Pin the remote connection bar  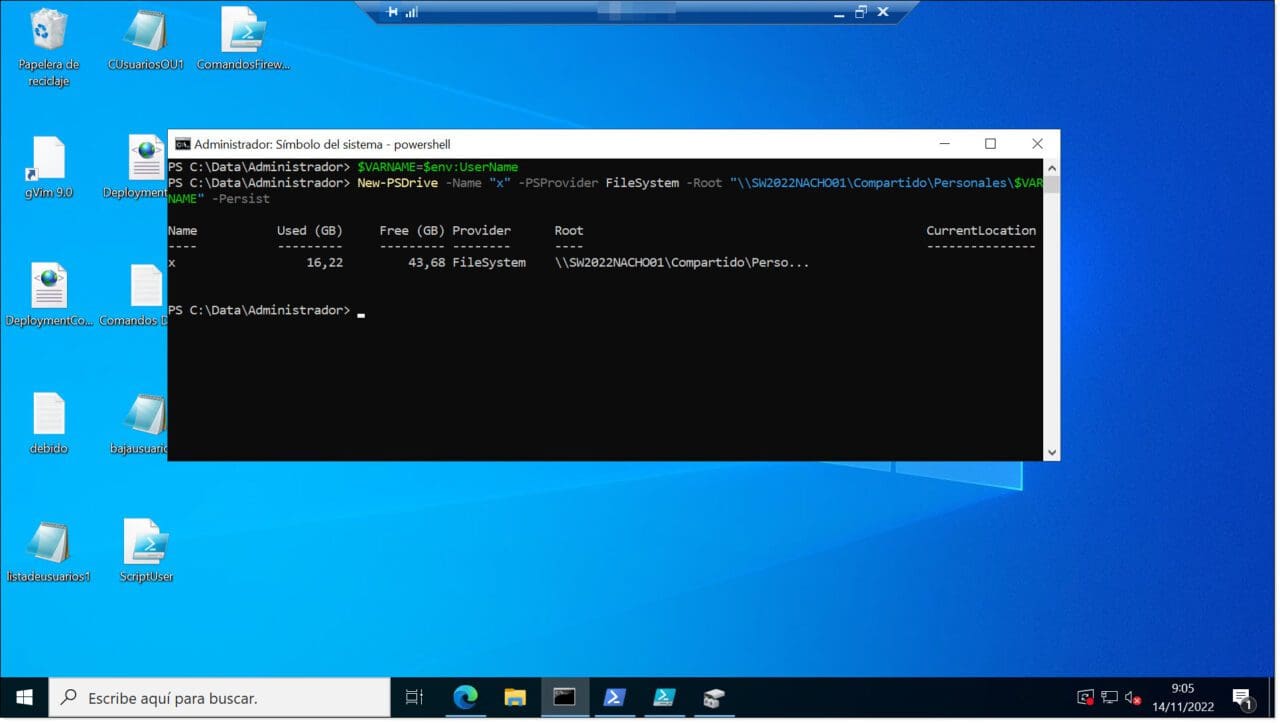pyautogui.click(x=392, y=12)
